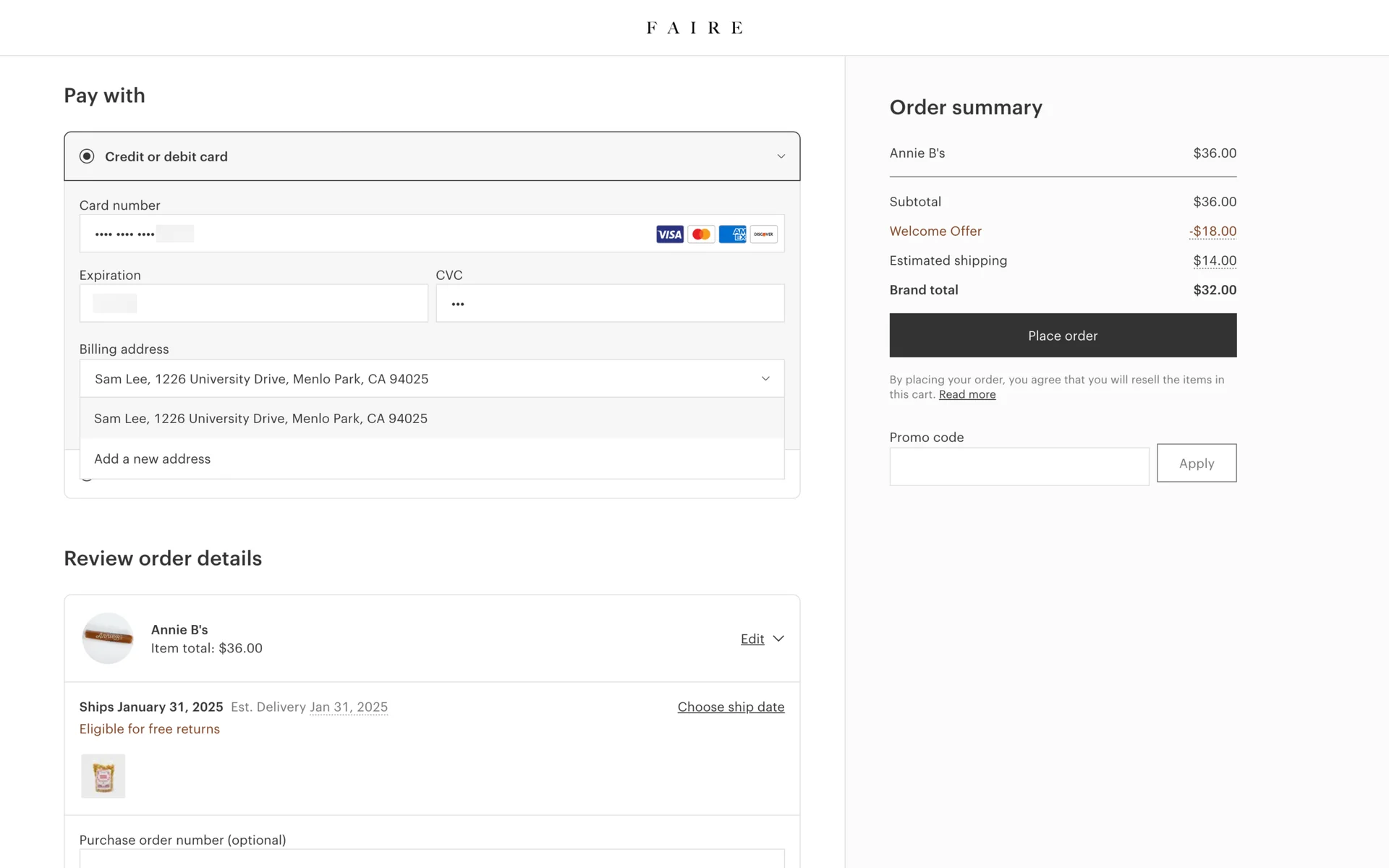
Task: Select Add a new address option
Action: (152, 459)
